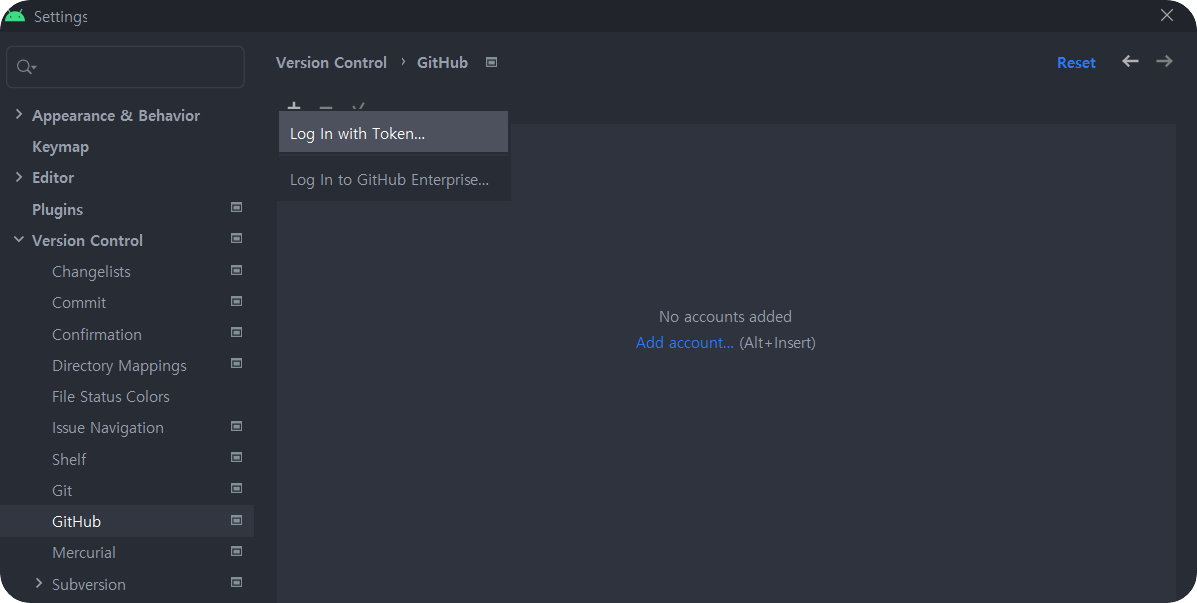Click project-level icon next to Confirmation
Image resolution: width=1197 pixels, height=603 pixels.
click(x=237, y=332)
